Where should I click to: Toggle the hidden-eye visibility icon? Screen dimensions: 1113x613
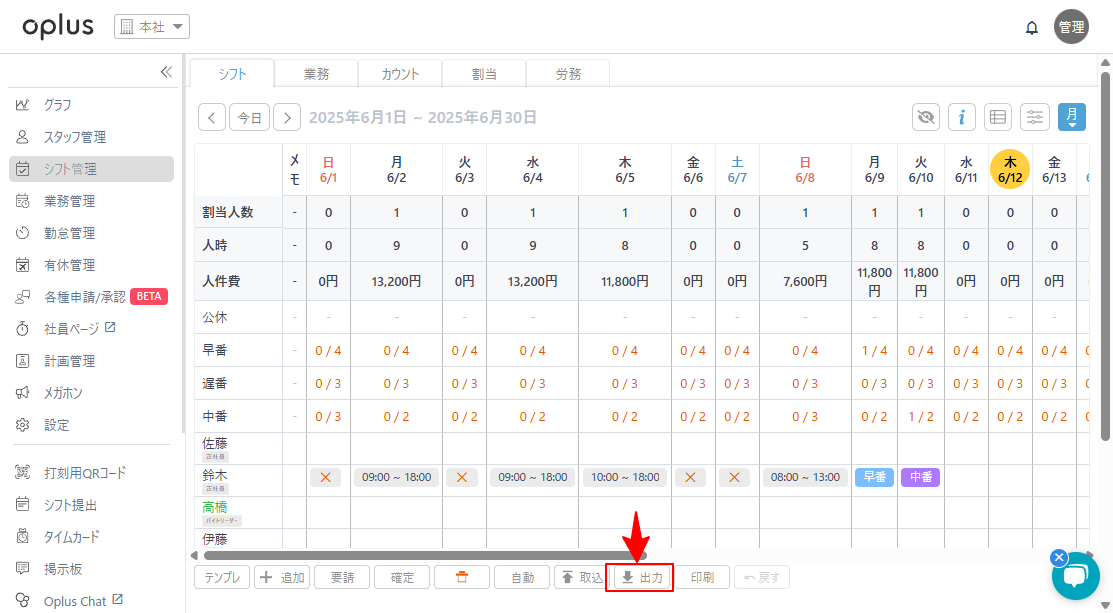pos(926,117)
